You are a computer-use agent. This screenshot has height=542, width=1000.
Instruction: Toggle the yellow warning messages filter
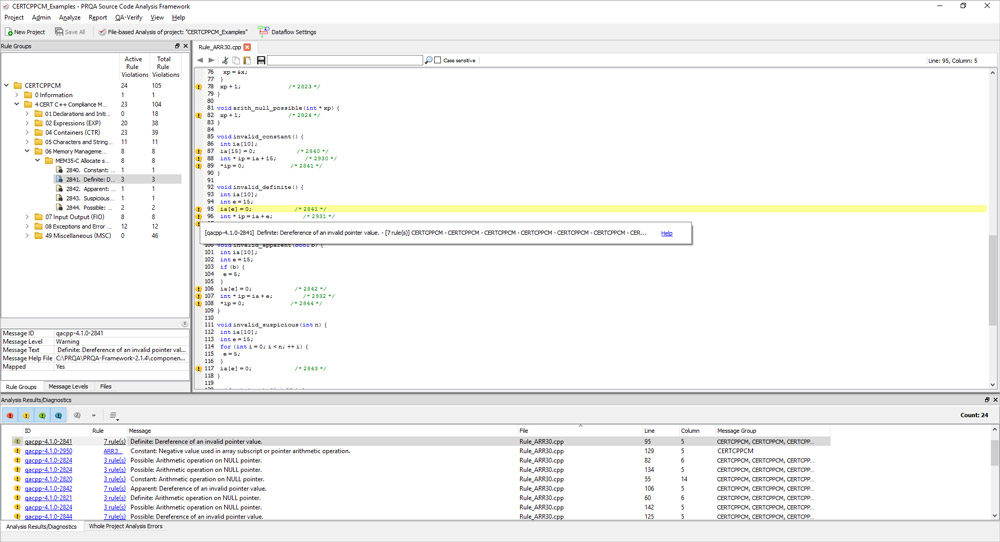(26, 415)
